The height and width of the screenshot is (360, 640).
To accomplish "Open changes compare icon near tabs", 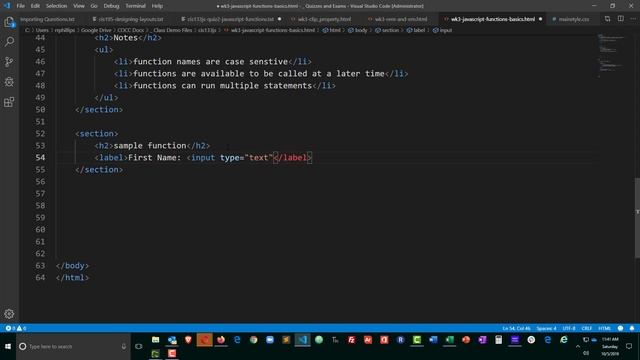I will point(607,19).
